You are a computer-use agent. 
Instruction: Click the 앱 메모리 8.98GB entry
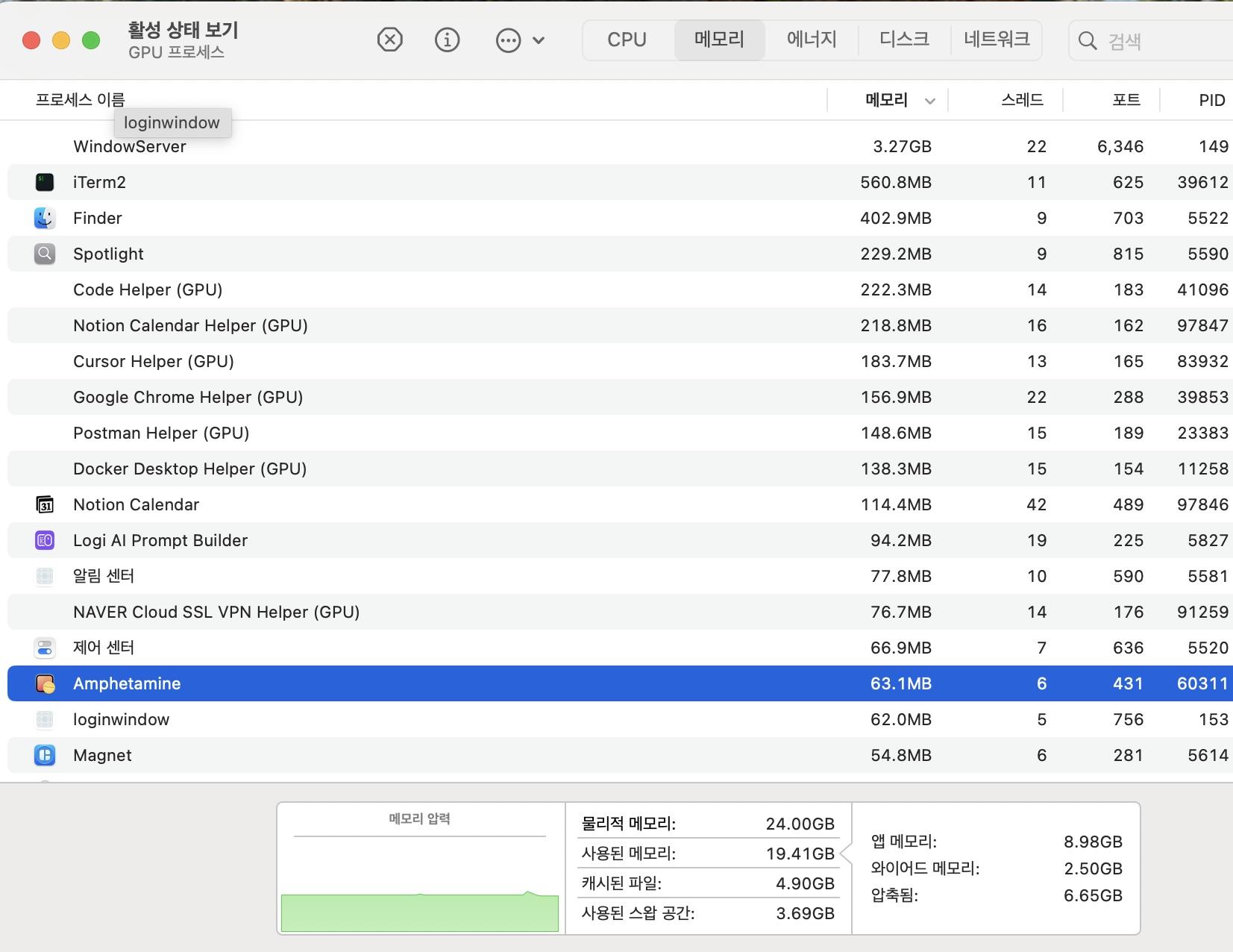tap(997, 842)
